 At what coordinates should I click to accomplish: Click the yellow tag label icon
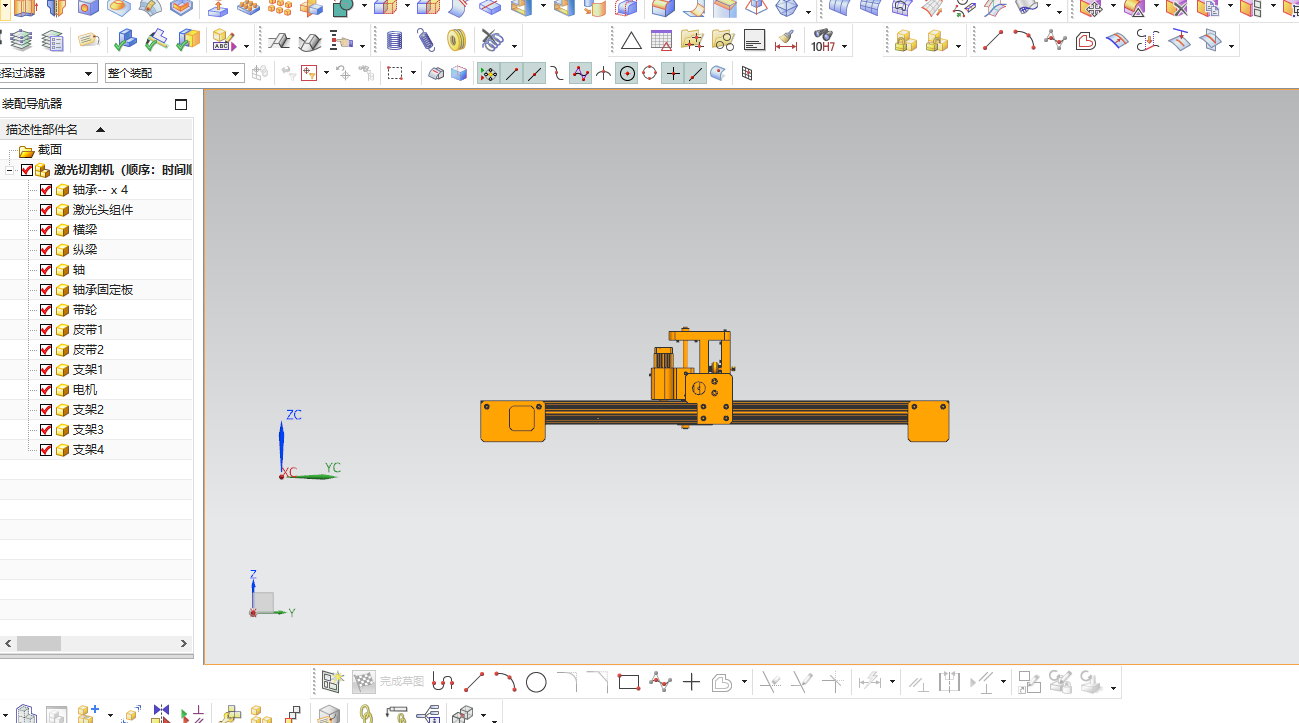click(88, 41)
